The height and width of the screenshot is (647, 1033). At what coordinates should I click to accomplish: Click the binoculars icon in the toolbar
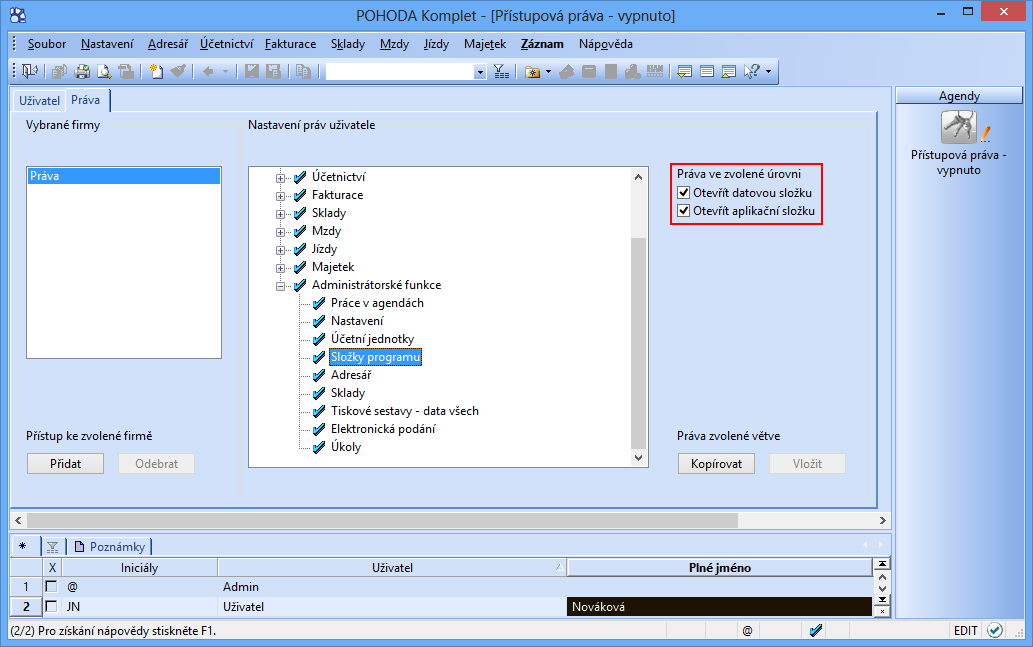pos(632,71)
